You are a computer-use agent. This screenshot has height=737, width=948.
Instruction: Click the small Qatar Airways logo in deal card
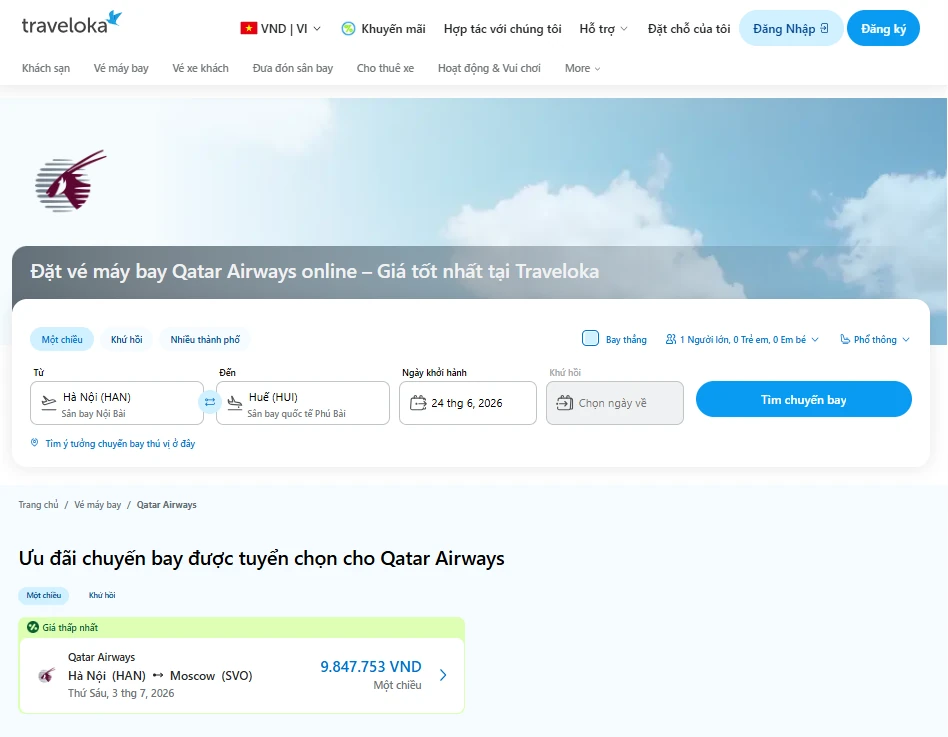point(47,675)
